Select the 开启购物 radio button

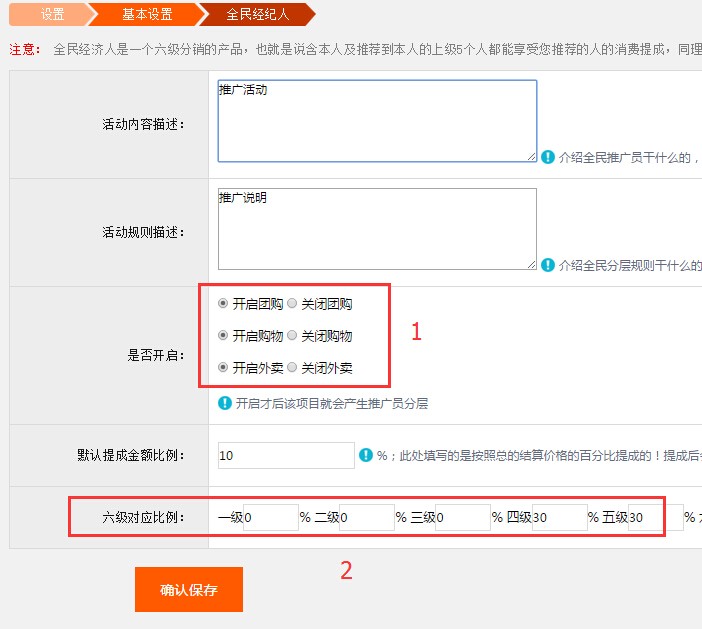(x=223, y=335)
